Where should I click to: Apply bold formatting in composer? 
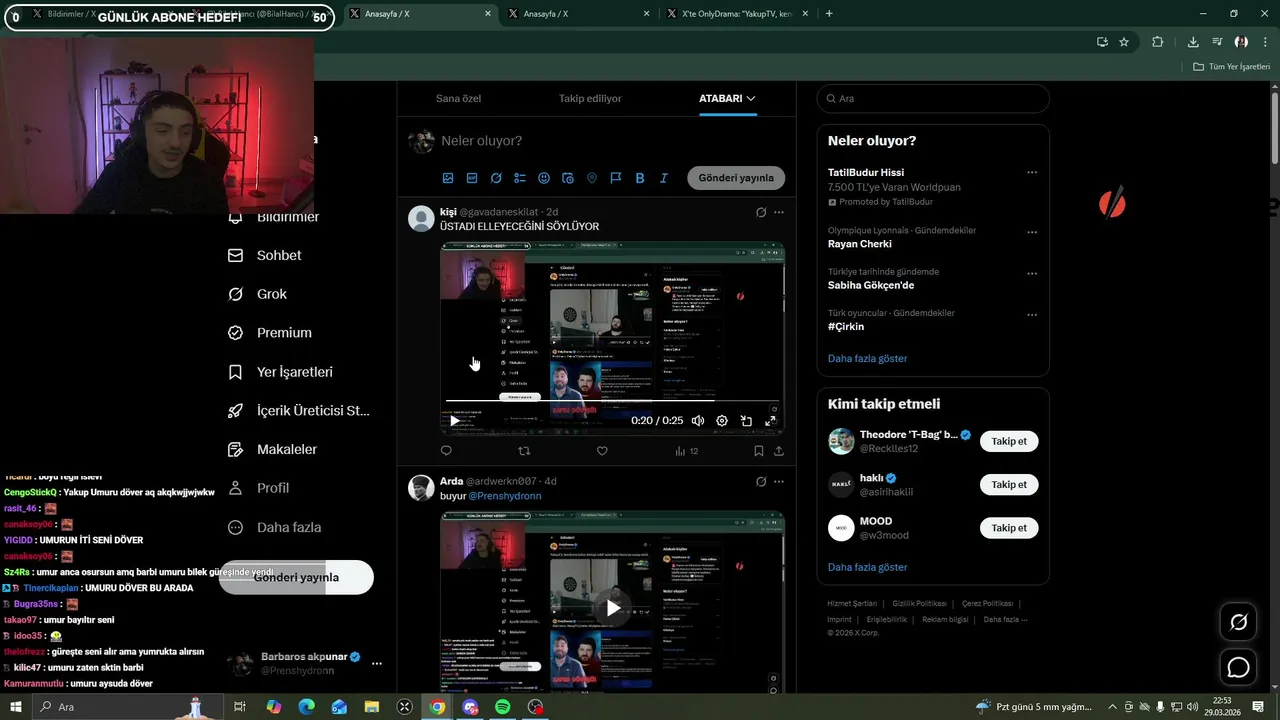(640, 178)
